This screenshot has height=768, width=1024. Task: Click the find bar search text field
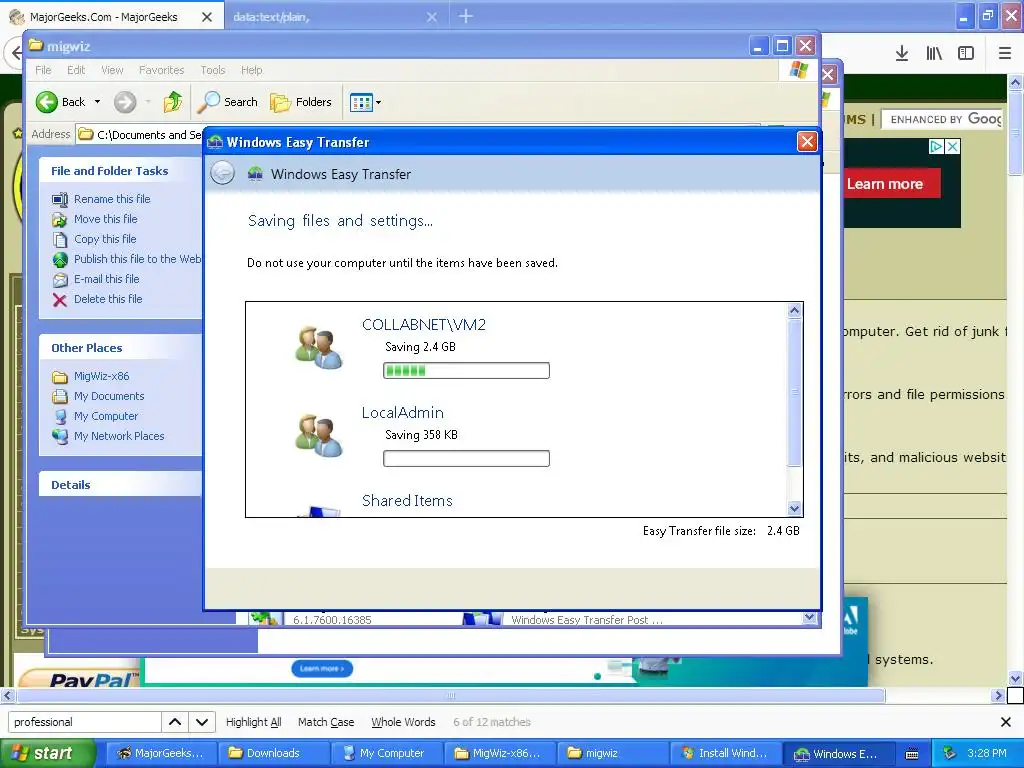84,722
